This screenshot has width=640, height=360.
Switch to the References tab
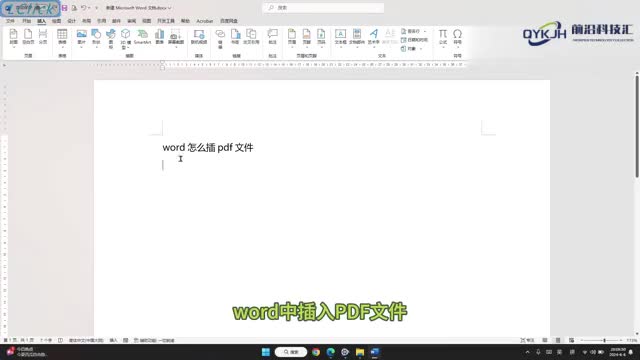101,21
